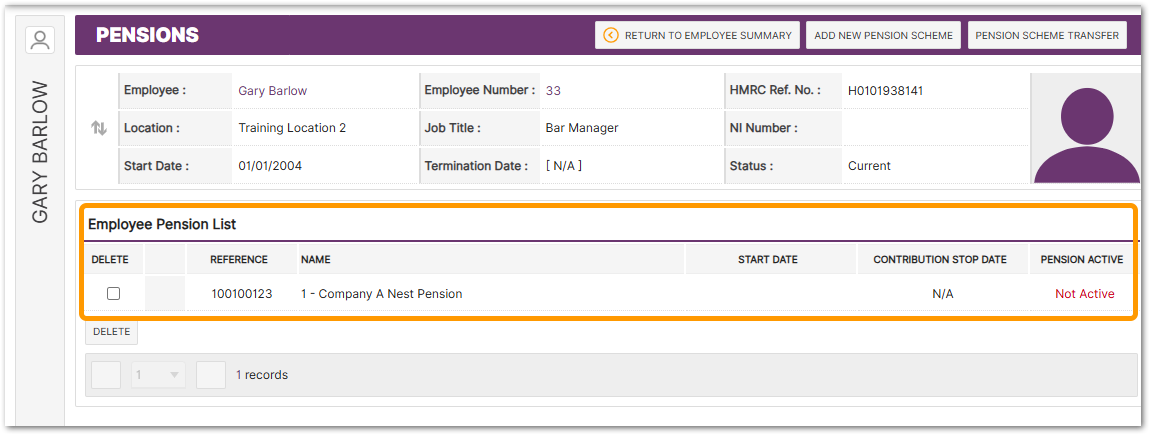This screenshot has width=1150, height=435.
Task: Click pension reference 100100123
Action: tap(241, 294)
